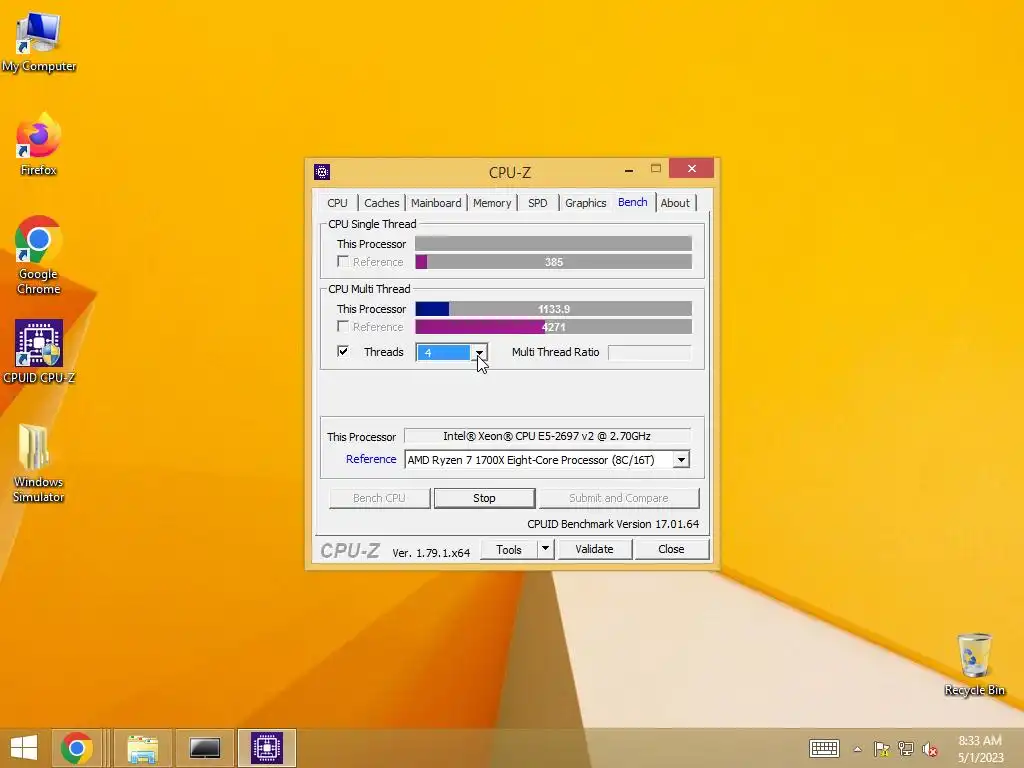
Task: Open the Reference processor dropdown
Action: point(681,460)
